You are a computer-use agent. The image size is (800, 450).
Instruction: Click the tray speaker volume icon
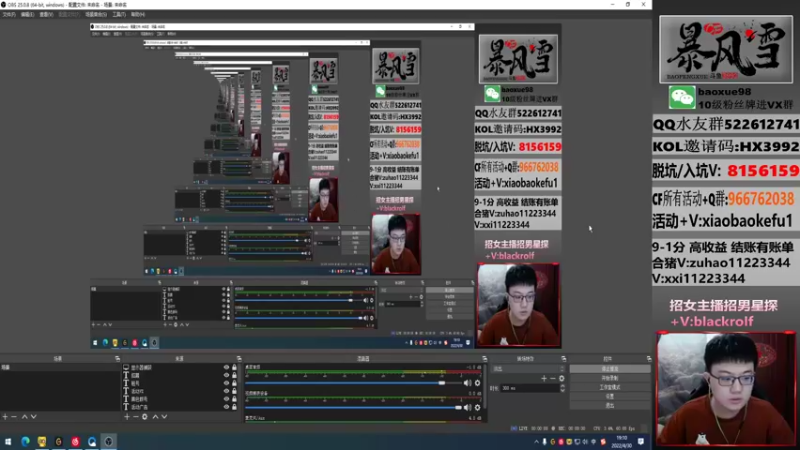point(585,442)
